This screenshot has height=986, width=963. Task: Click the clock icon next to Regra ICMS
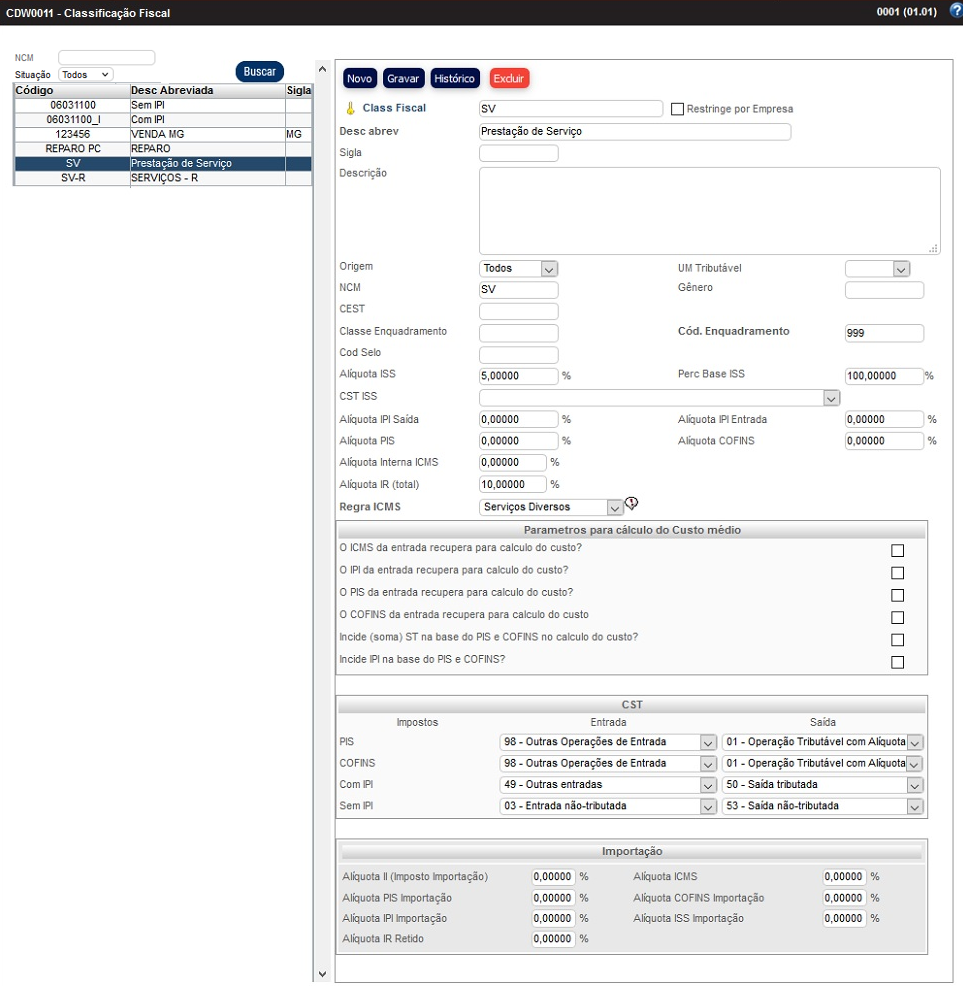tap(632, 504)
